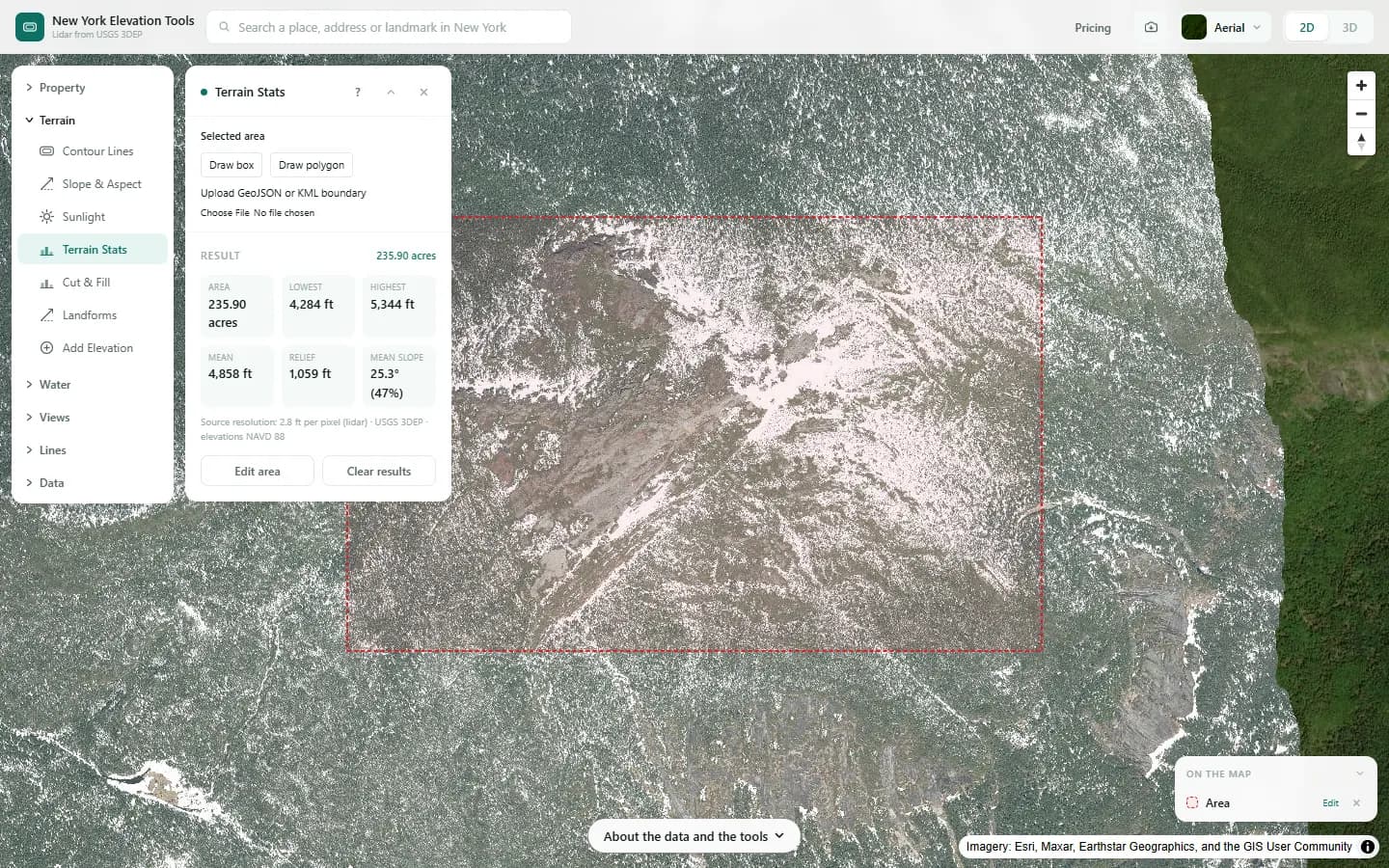This screenshot has height=868, width=1389.
Task: Select the Contour Lines icon
Action: (x=46, y=151)
